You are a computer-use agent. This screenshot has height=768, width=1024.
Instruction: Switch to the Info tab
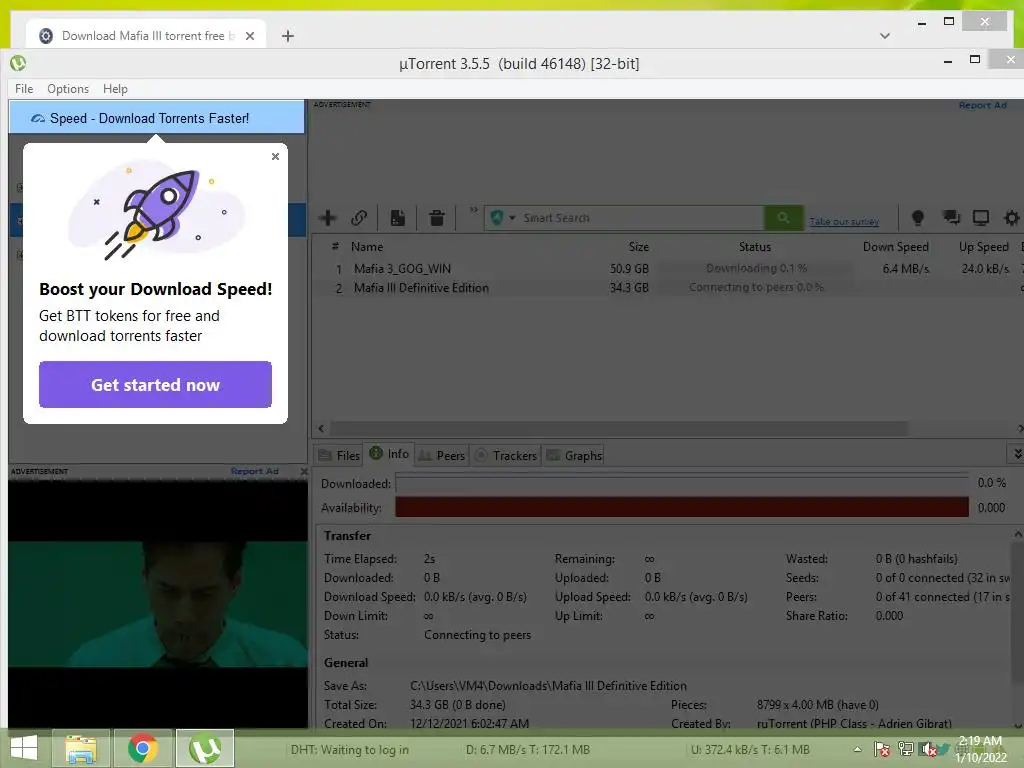coord(389,454)
